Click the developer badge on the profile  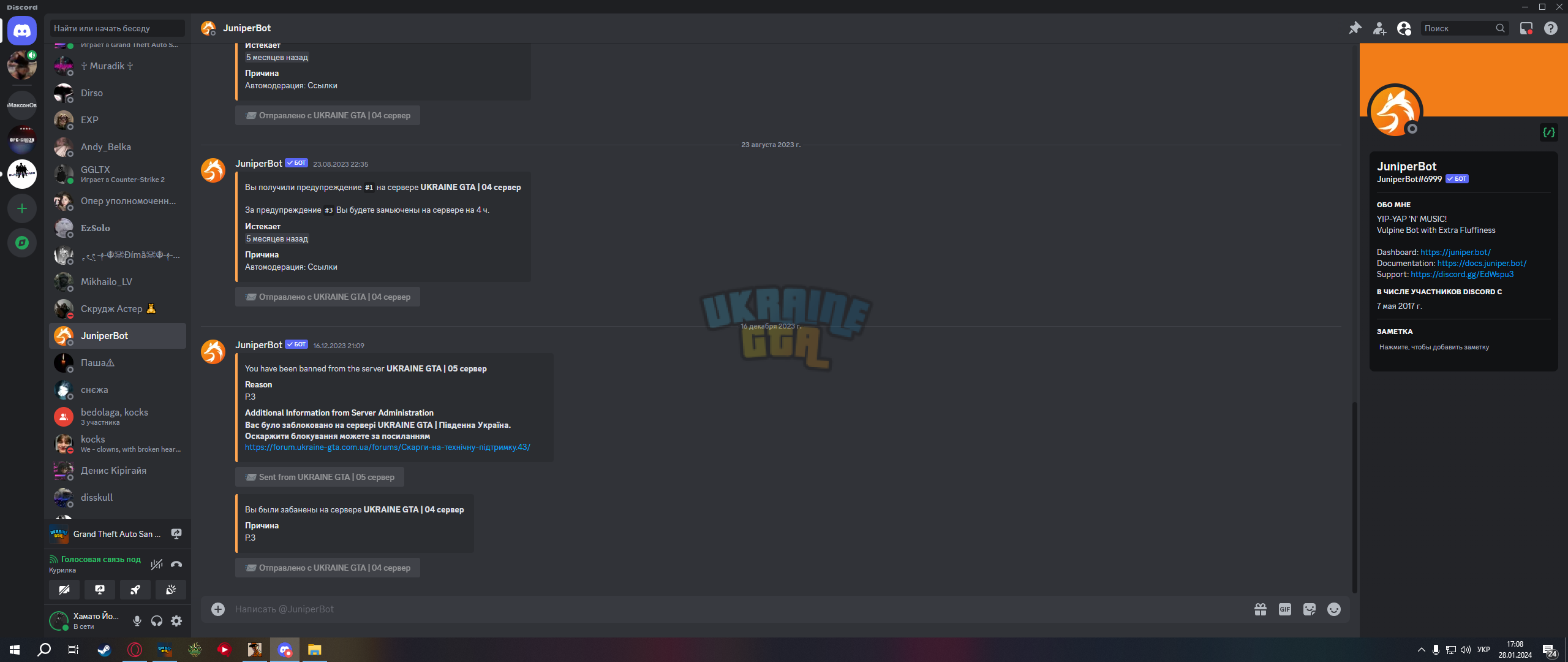point(1549,132)
